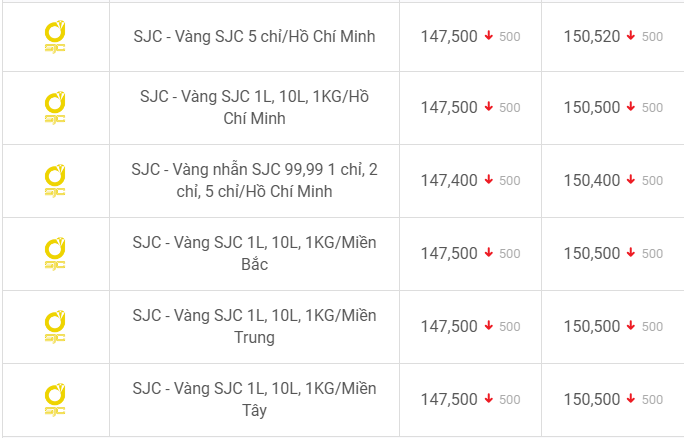
Task: Select SJC 1L, 10L, 1KG/Miền Tây product name
Action: (x=254, y=399)
